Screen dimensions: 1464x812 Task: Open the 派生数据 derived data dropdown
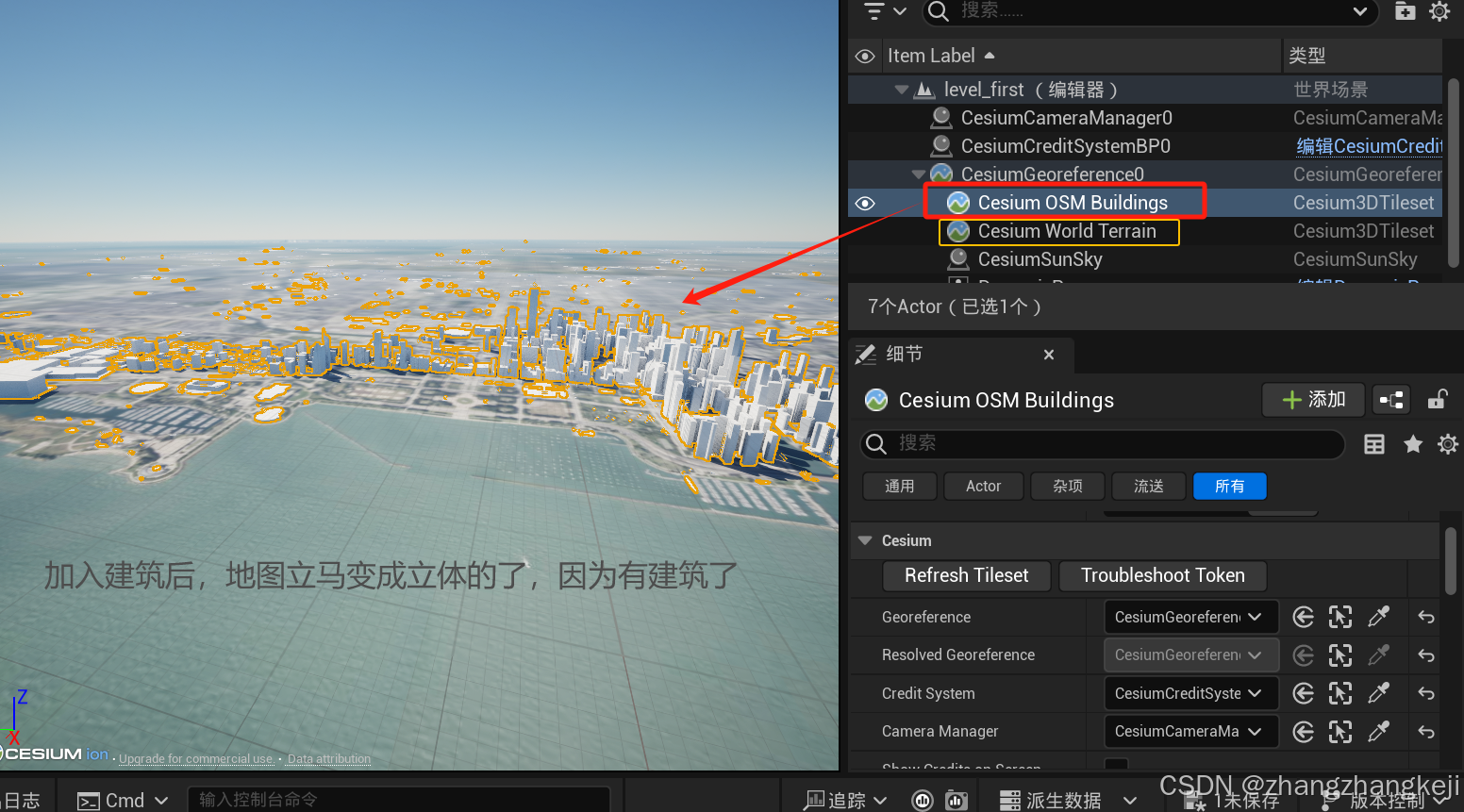click(x=1069, y=801)
